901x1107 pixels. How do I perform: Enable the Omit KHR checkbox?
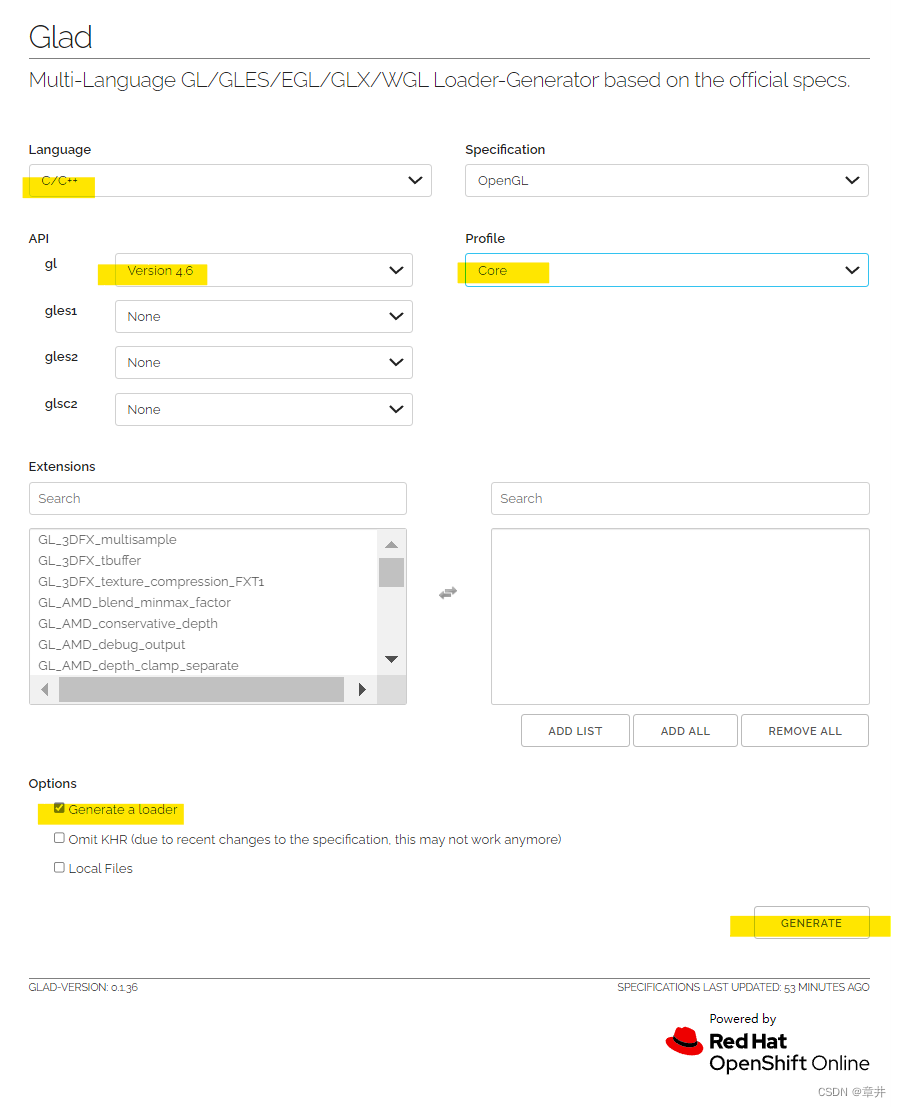[60, 839]
